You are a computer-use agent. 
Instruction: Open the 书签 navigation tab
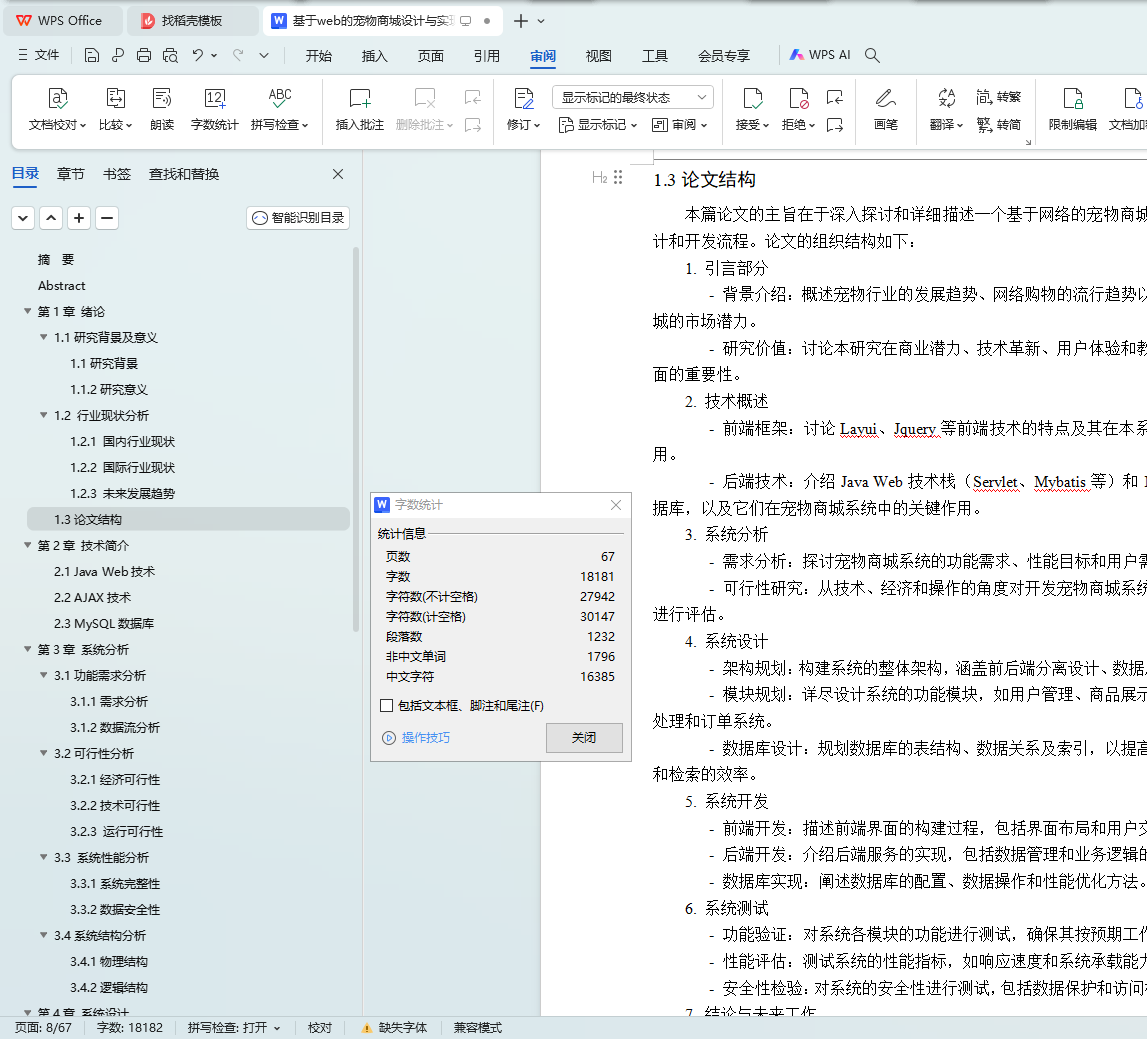coord(117,174)
